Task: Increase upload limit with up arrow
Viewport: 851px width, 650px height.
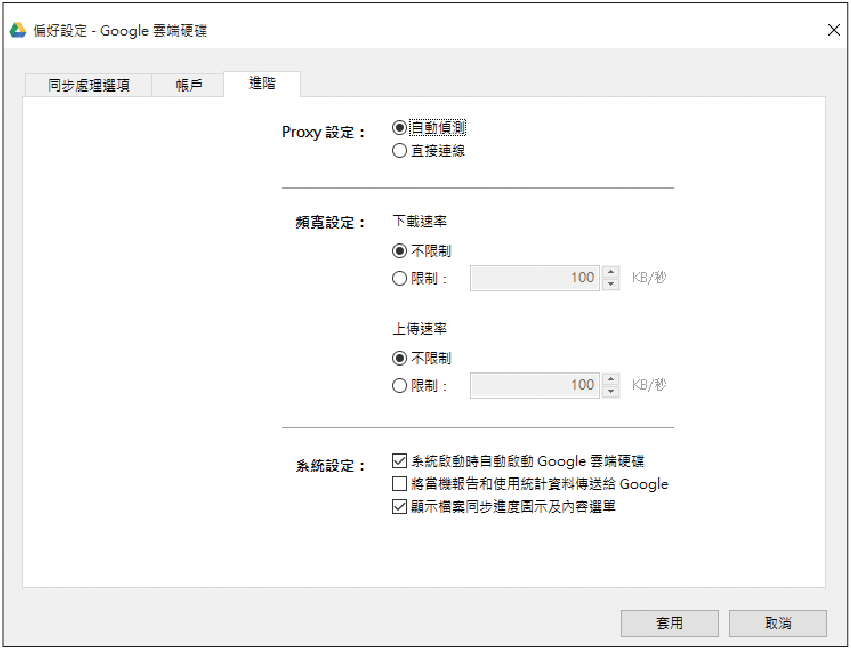Action: 611,379
